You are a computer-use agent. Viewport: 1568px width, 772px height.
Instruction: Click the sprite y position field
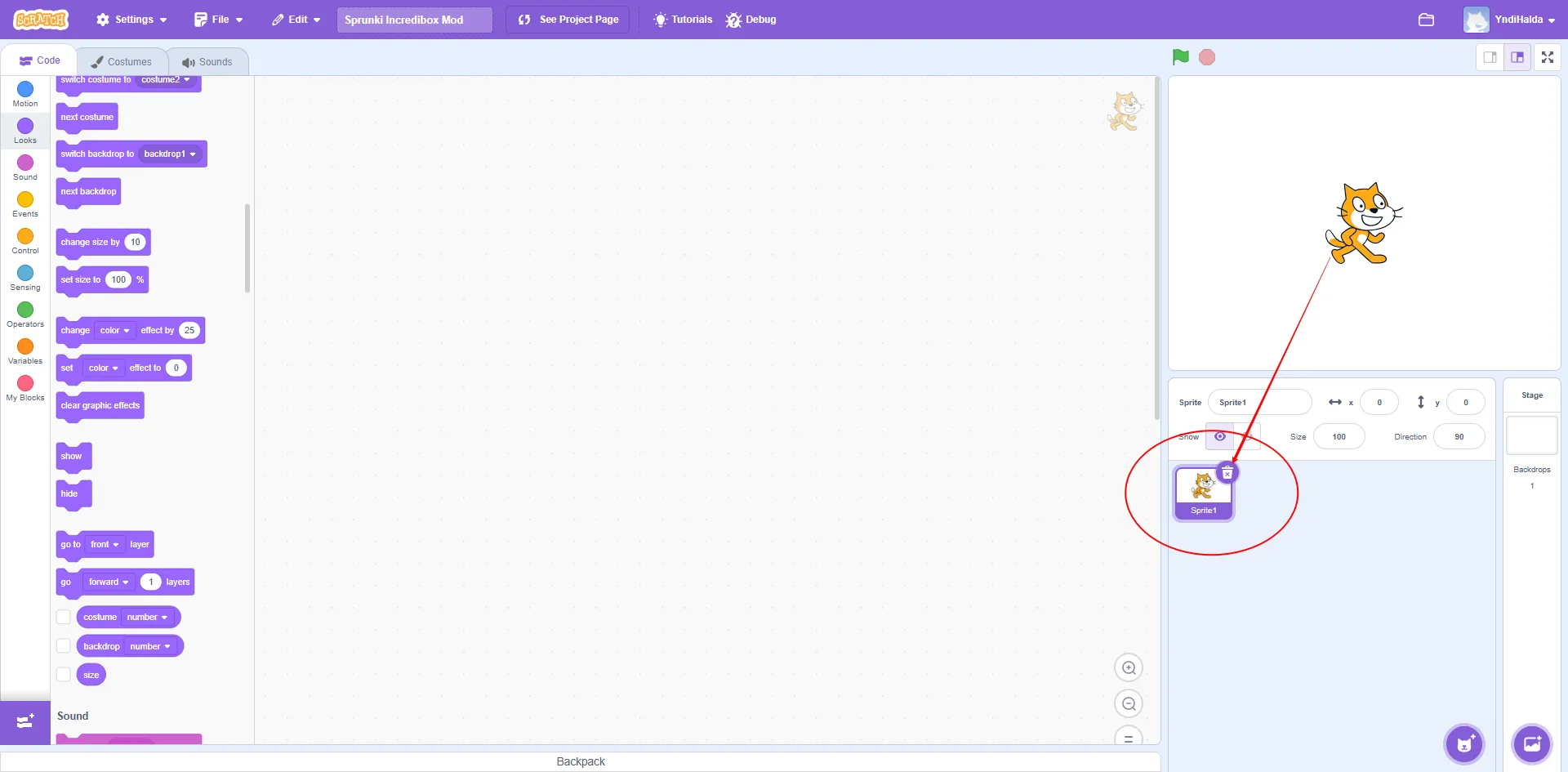(1465, 402)
